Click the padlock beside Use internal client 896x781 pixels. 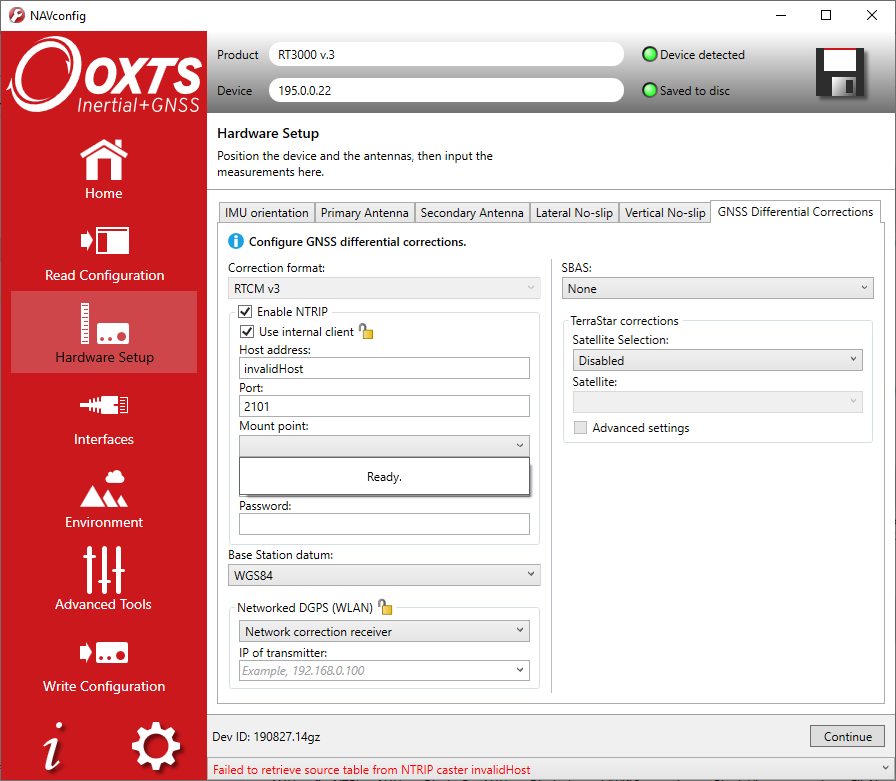point(366,331)
